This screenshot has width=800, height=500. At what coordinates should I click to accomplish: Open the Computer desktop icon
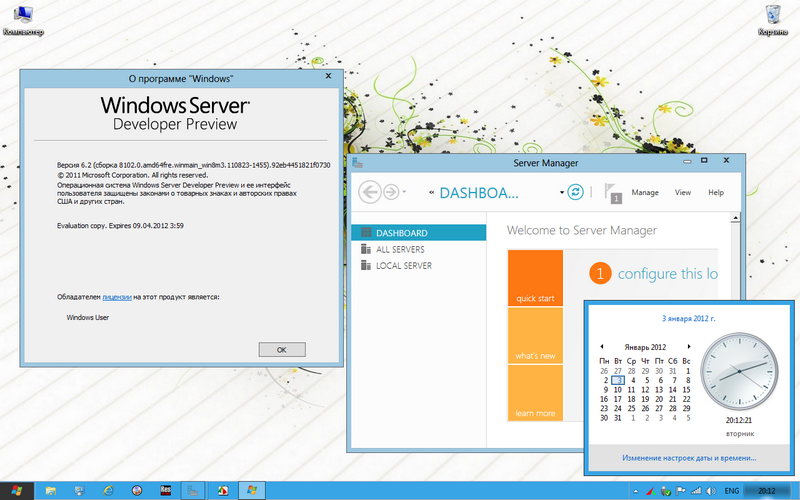[x=23, y=20]
